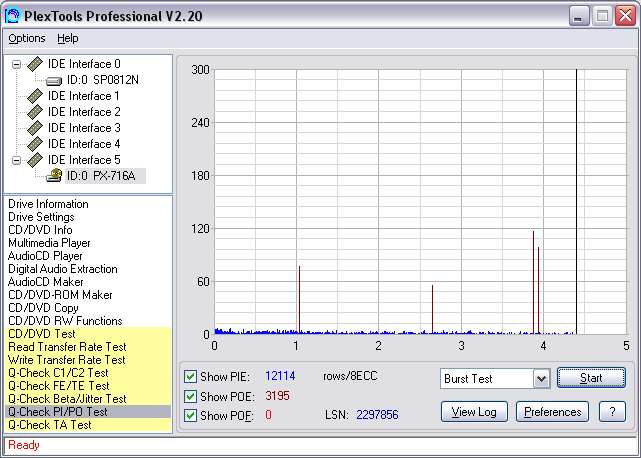Image resolution: width=641 pixels, height=458 pixels.
Task: Select IDE Interface 5 in the tree
Action: pos(84,160)
